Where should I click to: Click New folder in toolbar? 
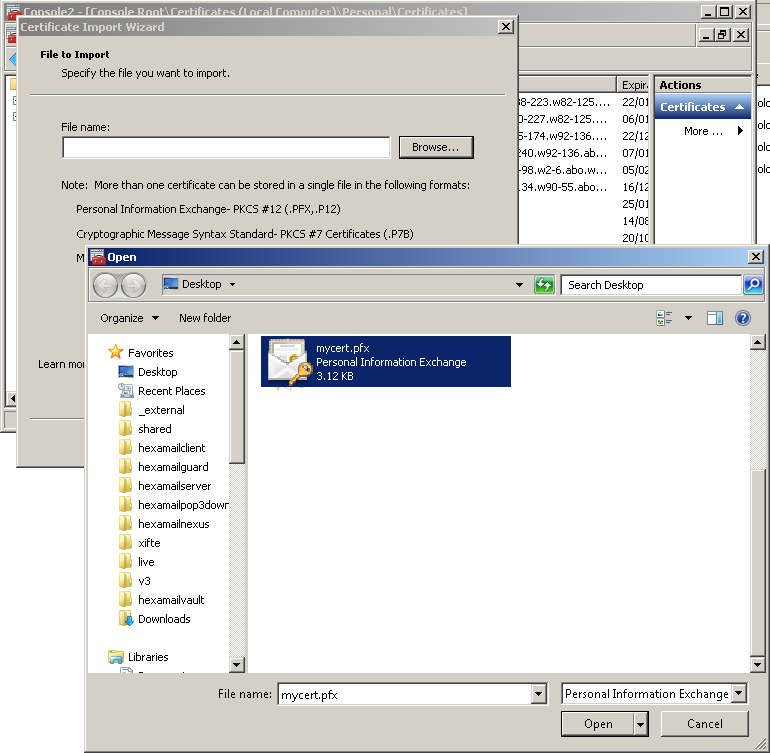(205, 318)
